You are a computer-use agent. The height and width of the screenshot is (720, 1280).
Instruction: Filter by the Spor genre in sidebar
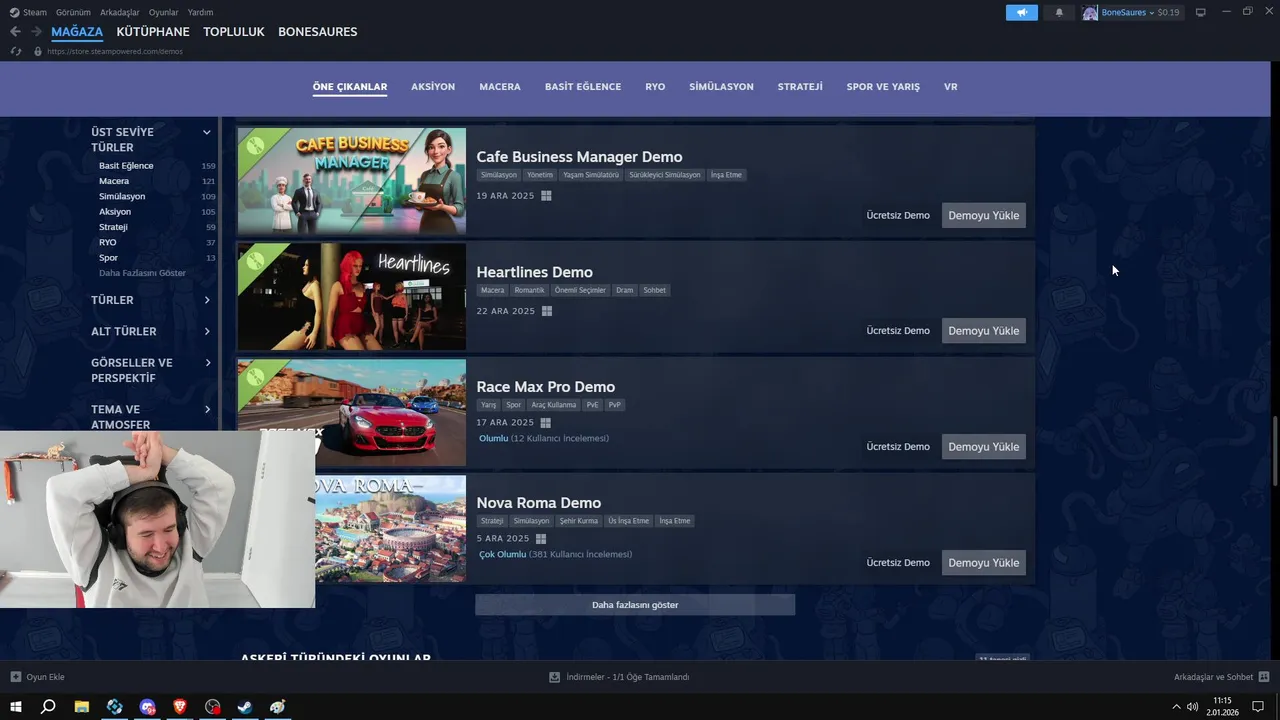click(109, 258)
